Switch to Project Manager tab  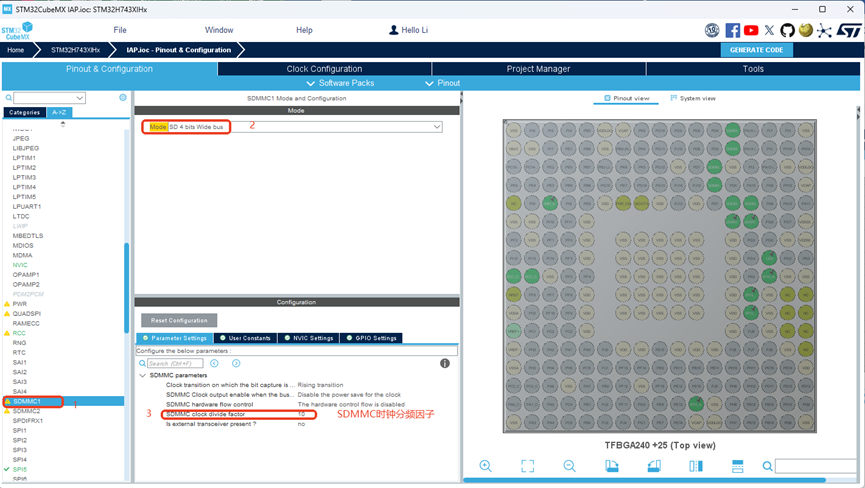(538, 69)
